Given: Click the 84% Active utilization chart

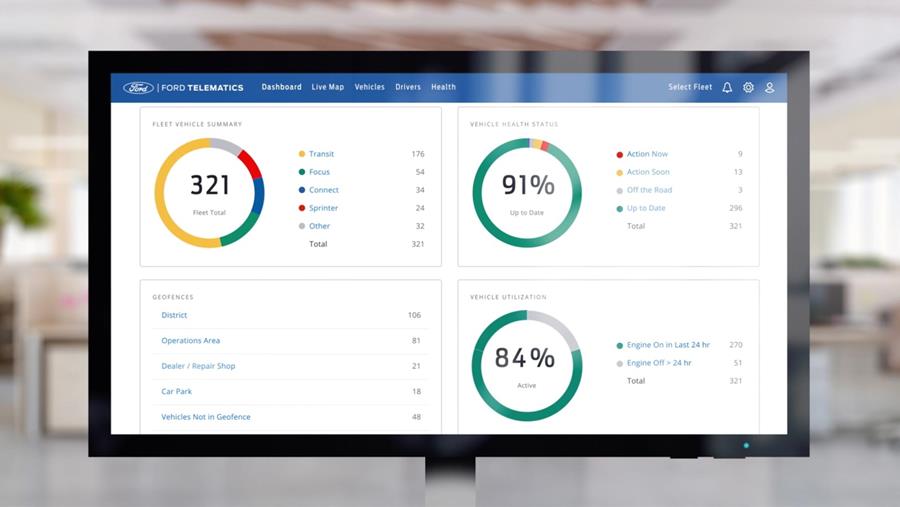Looking at the screenshot, I should [527, 365].
